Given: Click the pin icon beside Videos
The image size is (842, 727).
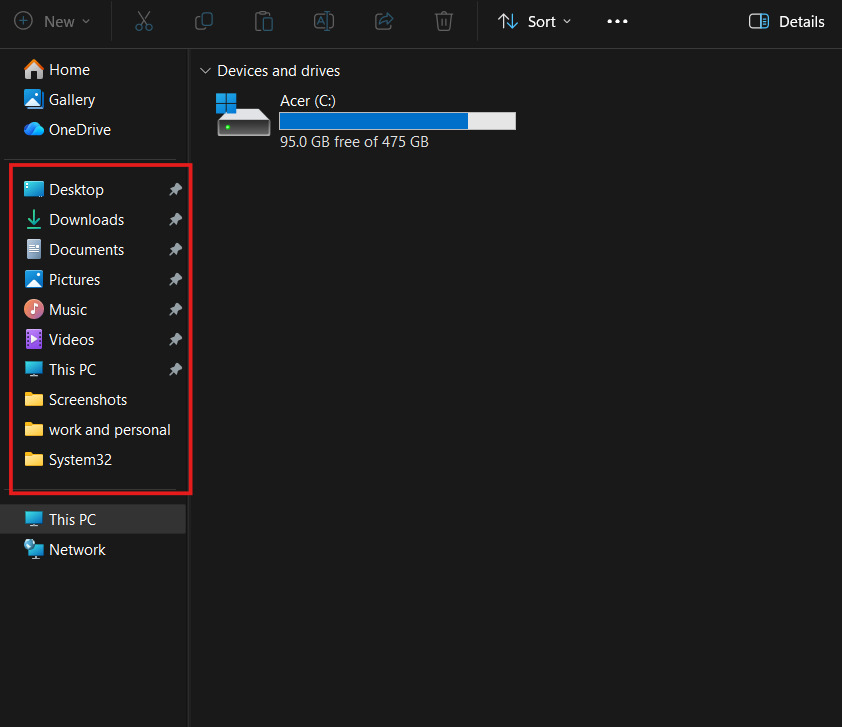Looking at the screenshot, I should 175,340.
